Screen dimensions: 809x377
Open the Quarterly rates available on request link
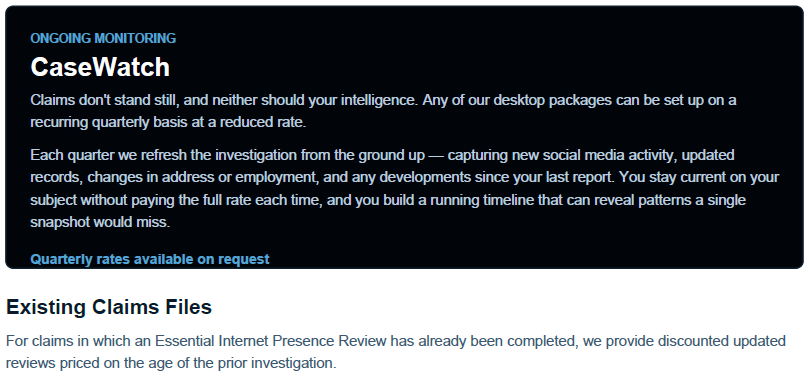click(150, 259)
